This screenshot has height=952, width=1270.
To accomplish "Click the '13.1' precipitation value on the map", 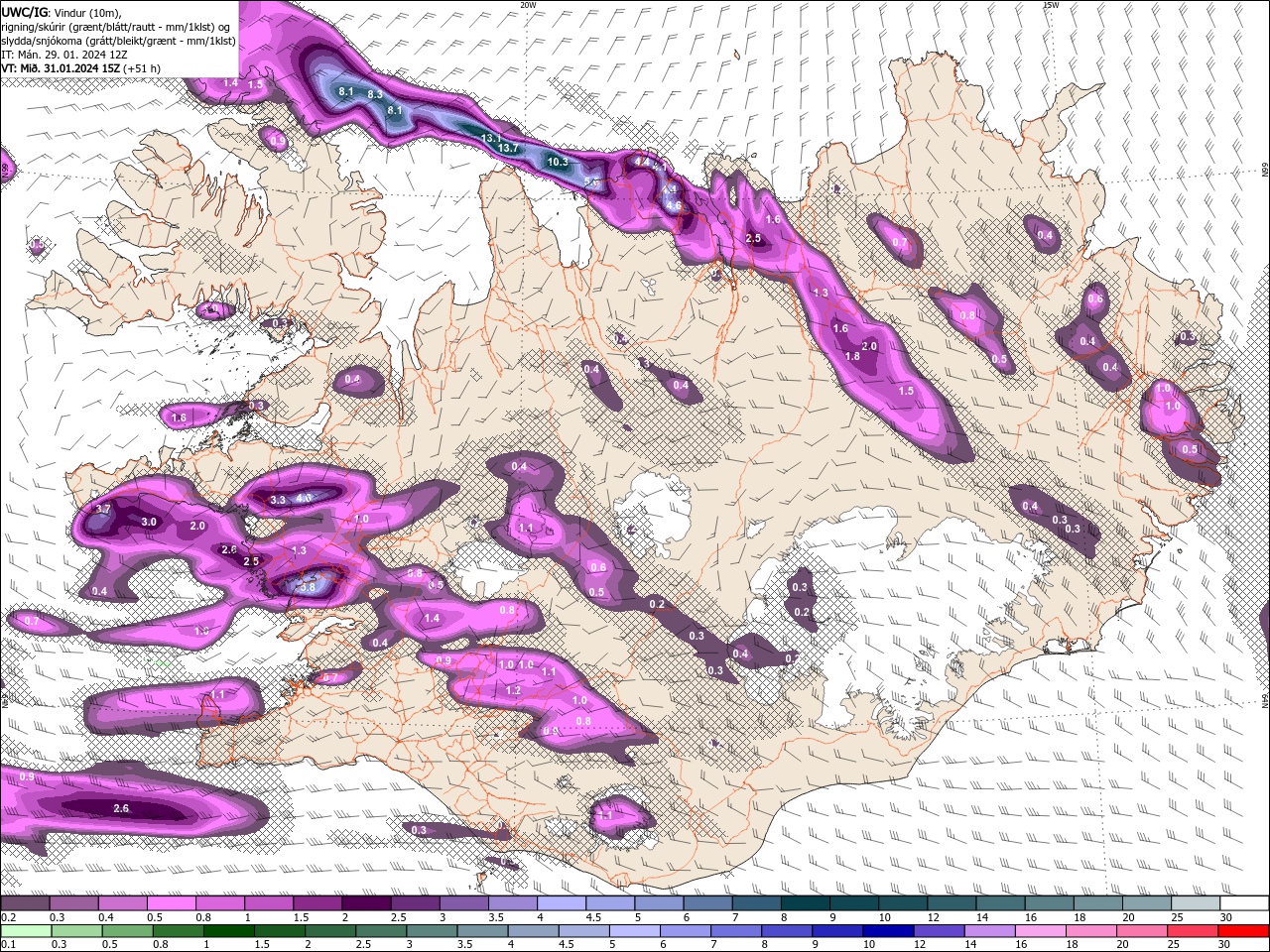I will click(x=490, y=138).
